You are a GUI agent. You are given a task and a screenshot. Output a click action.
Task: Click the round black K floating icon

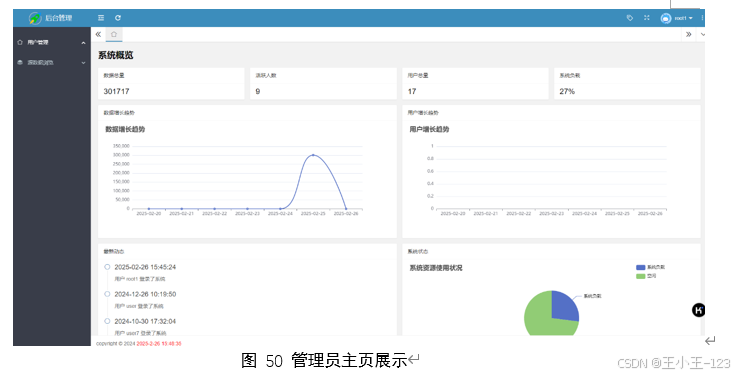click(x=698, y=310)
